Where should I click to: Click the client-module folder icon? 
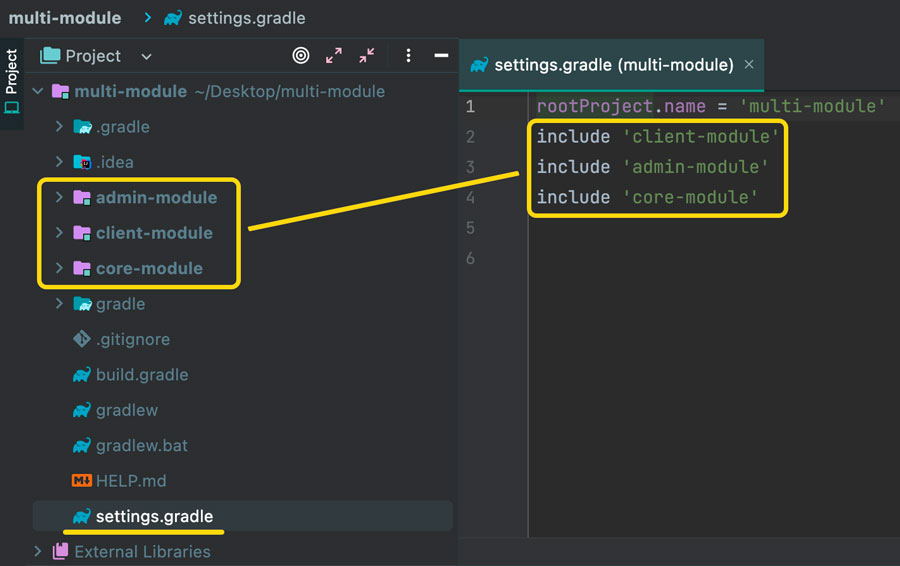82,233
